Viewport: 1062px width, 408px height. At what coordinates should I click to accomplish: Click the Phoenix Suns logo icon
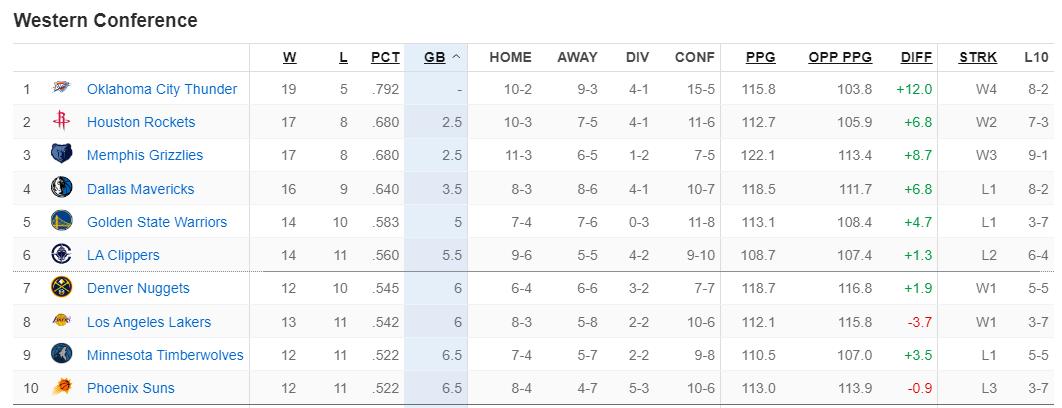point(61,388)
